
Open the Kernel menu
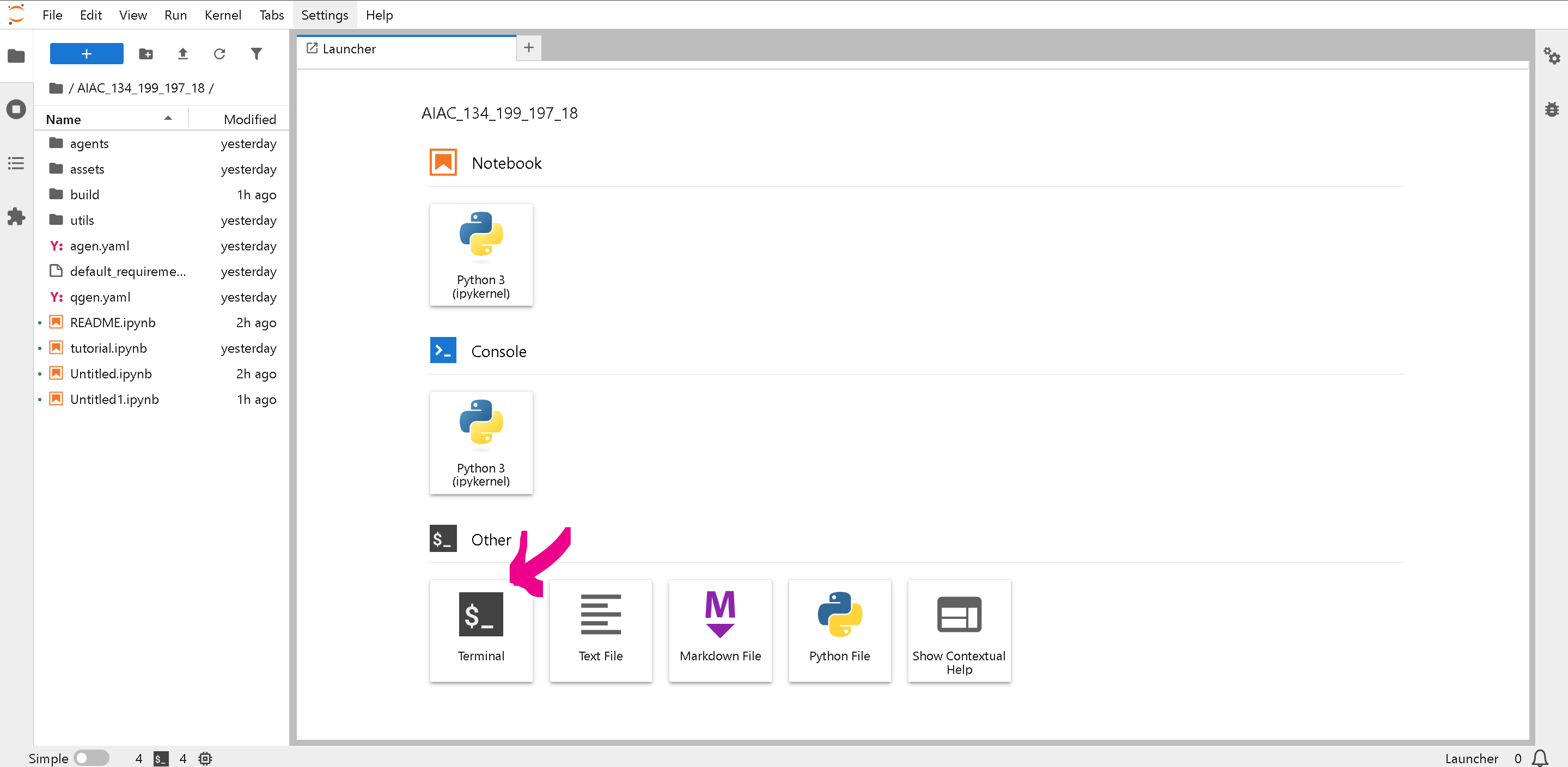point(222,15)
